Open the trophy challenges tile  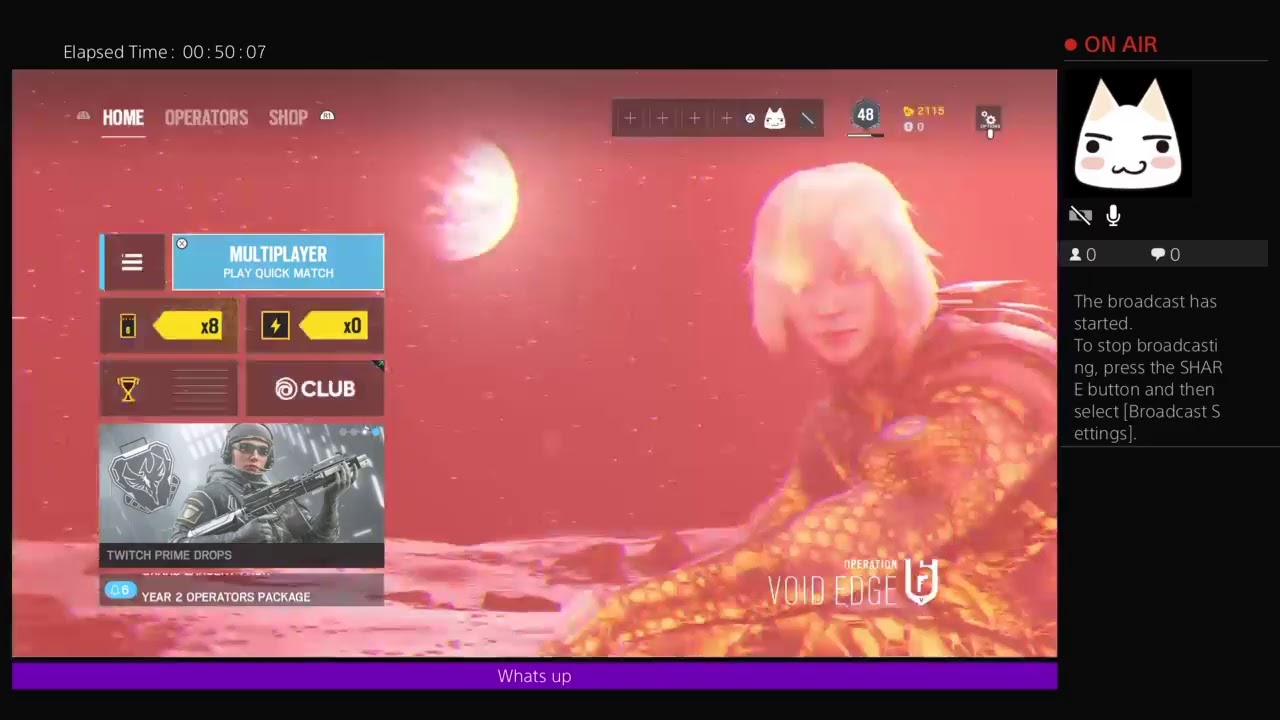tap(169, 388)
